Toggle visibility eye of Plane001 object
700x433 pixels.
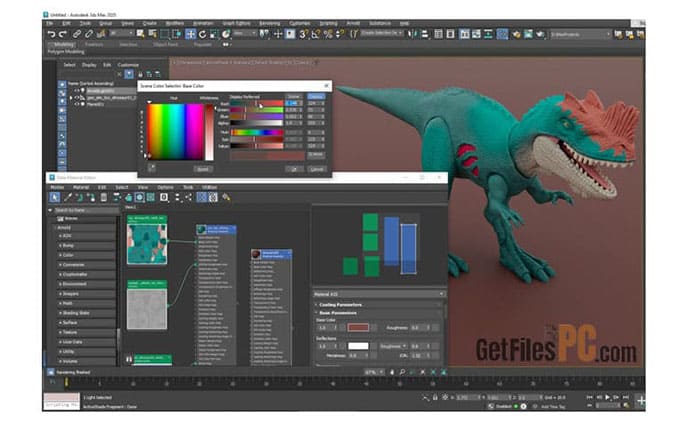[x=77, y=104]
